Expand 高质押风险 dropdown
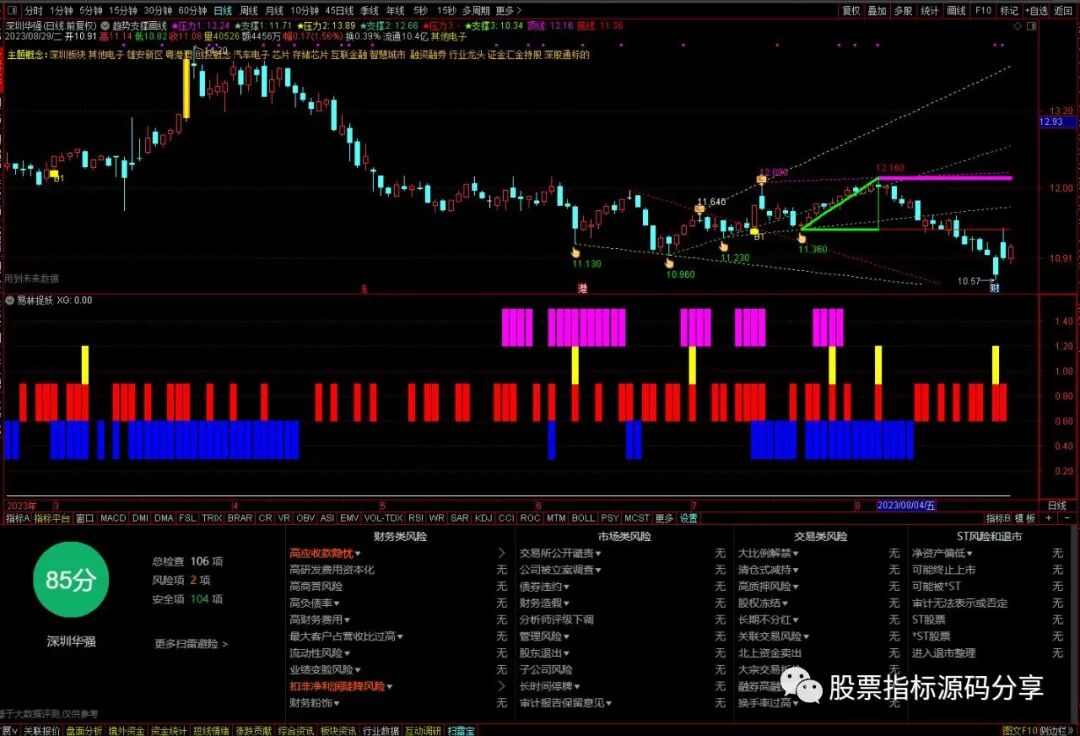The width and height of the screenshot is (1080, 736). (x=796, y=587)
